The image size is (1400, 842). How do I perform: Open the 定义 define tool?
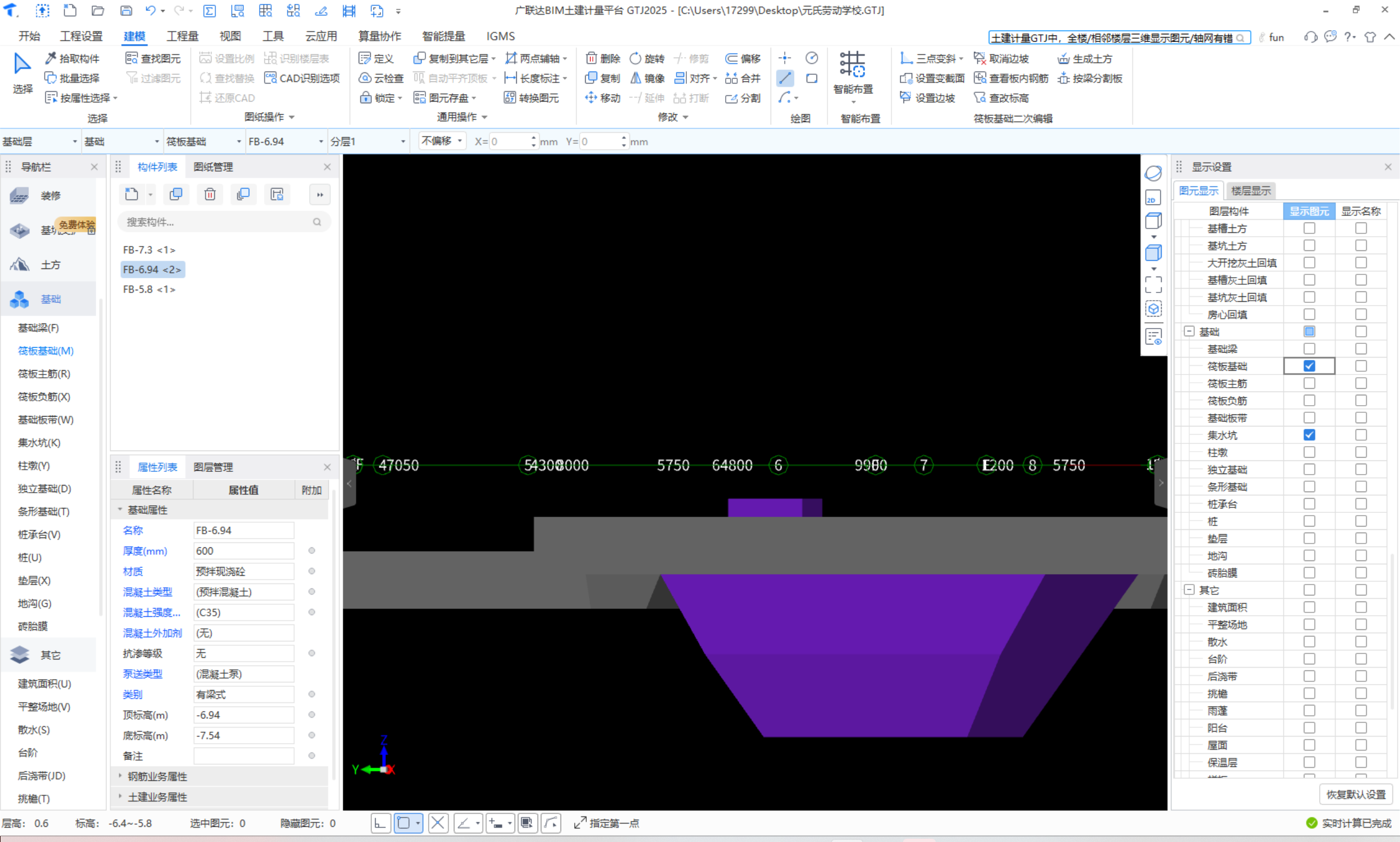pos(376,59)
